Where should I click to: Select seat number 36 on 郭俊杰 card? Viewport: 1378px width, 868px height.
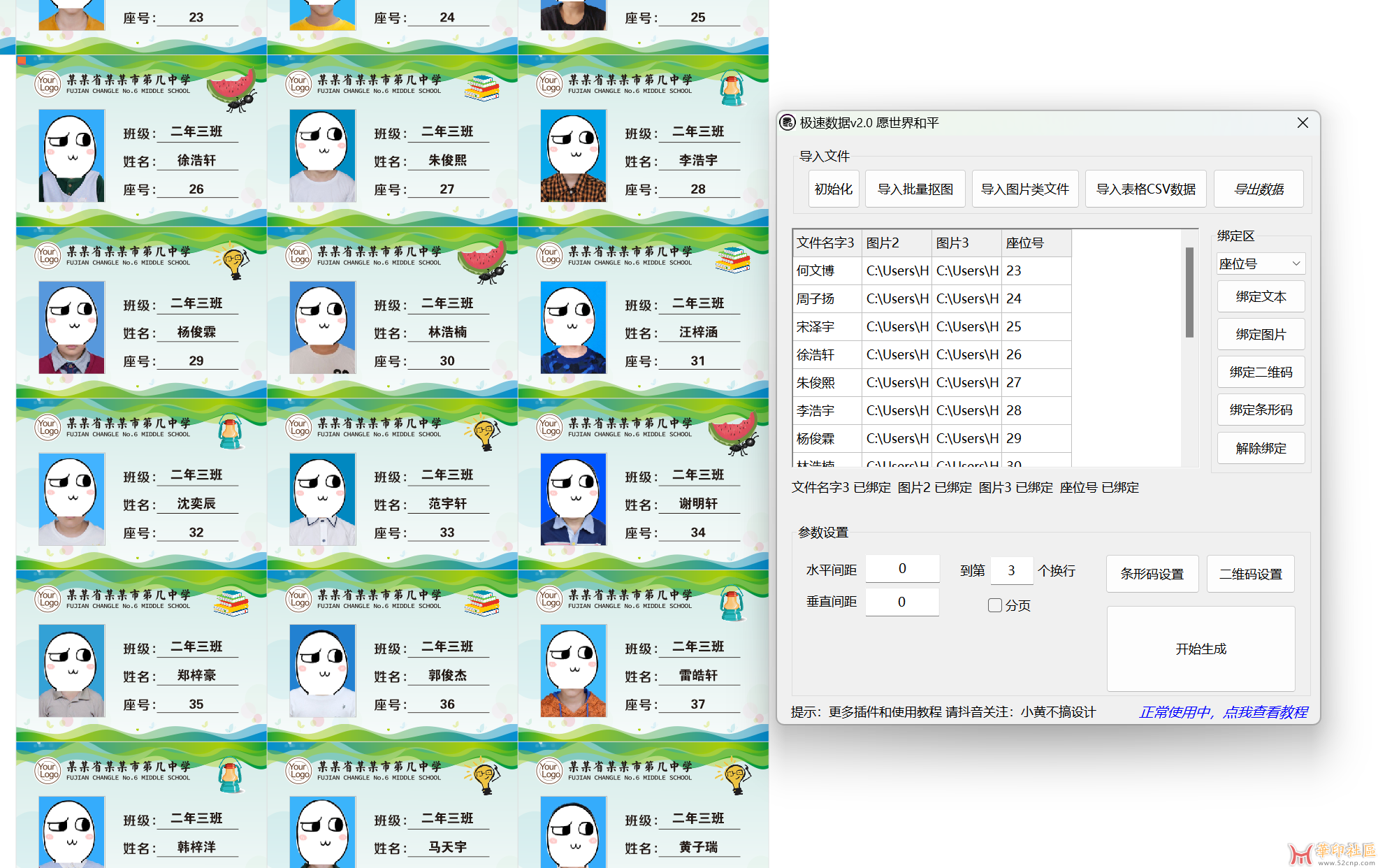447,704
